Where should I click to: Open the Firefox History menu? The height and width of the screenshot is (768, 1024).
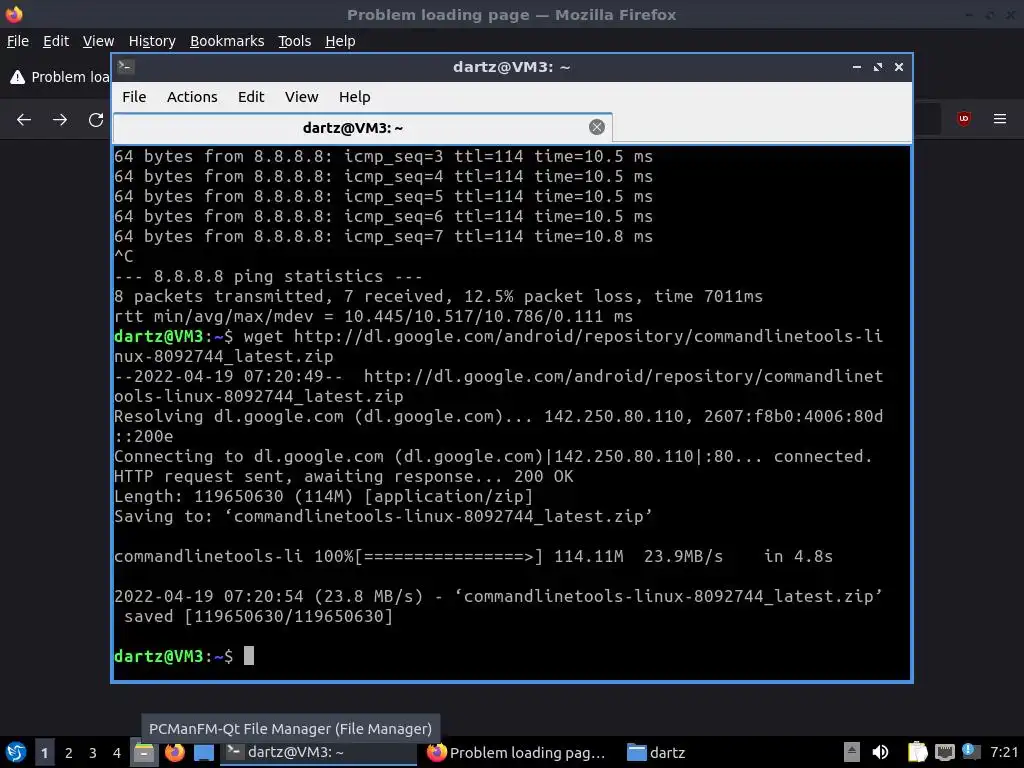point(152,41)
